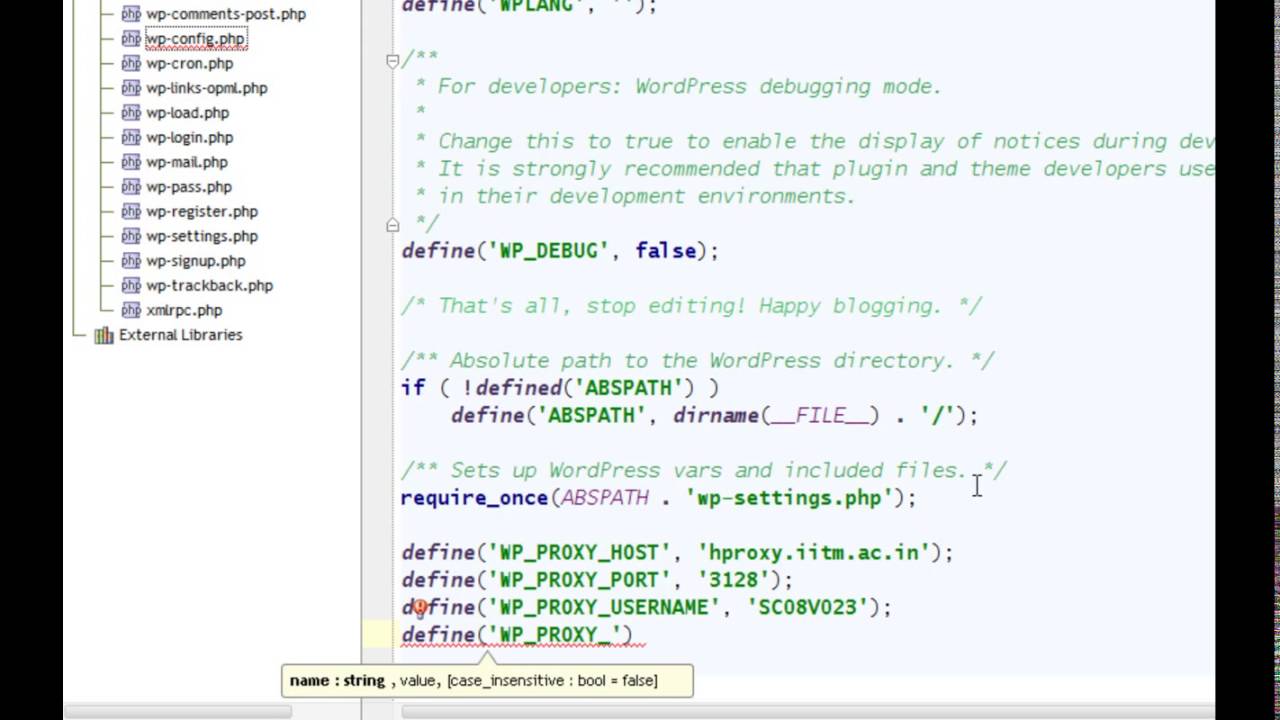Click the '3128' proxy port value

(735, 580)
